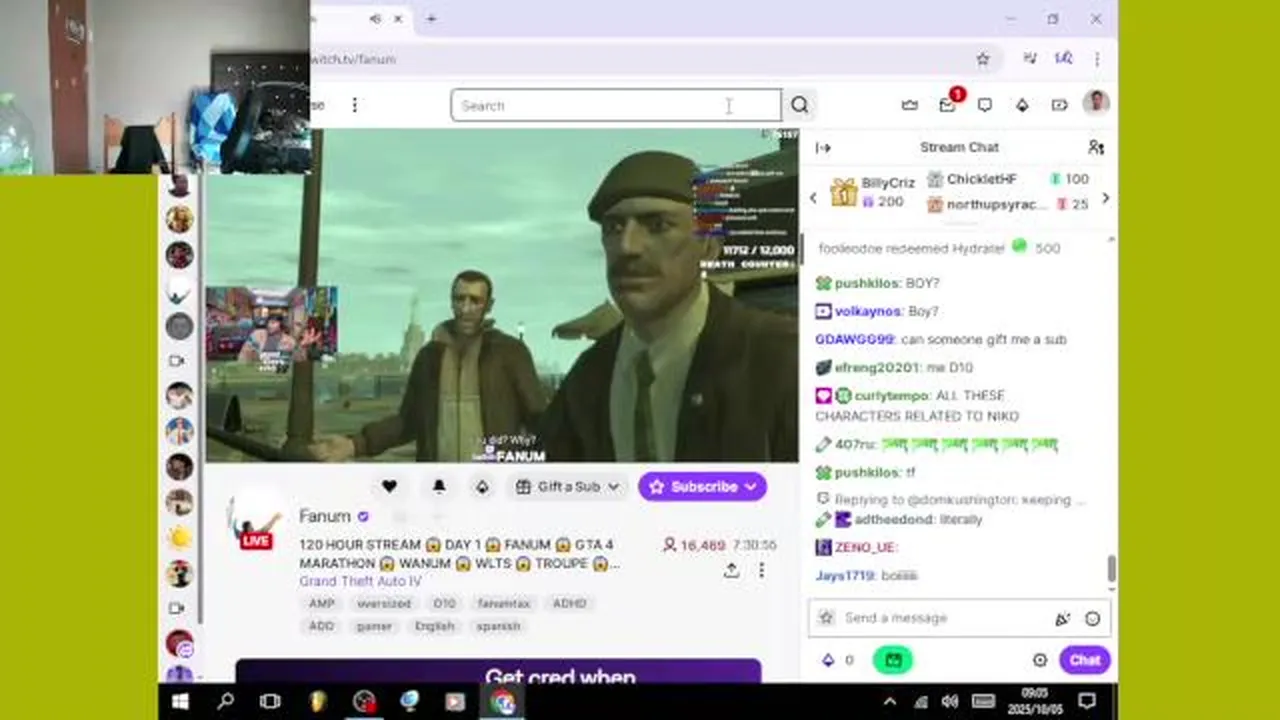Open the Windows Start button

pos(181,702)
